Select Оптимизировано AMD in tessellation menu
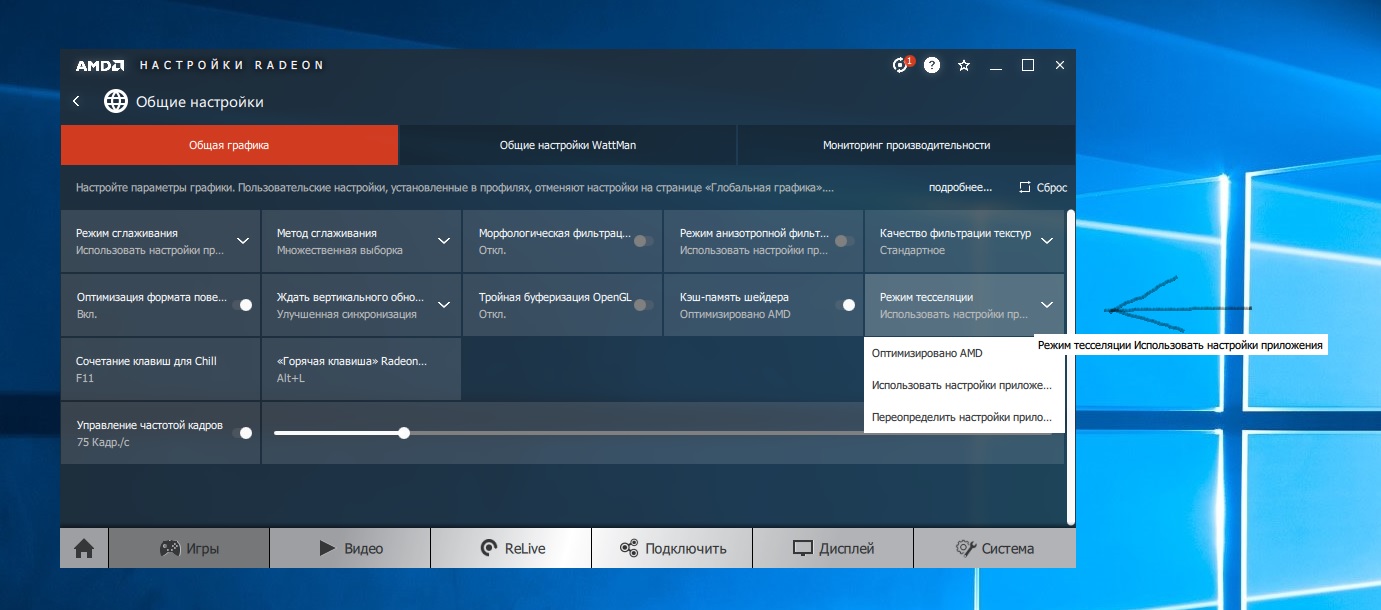 pyautogui.click(x=964, y=353)
